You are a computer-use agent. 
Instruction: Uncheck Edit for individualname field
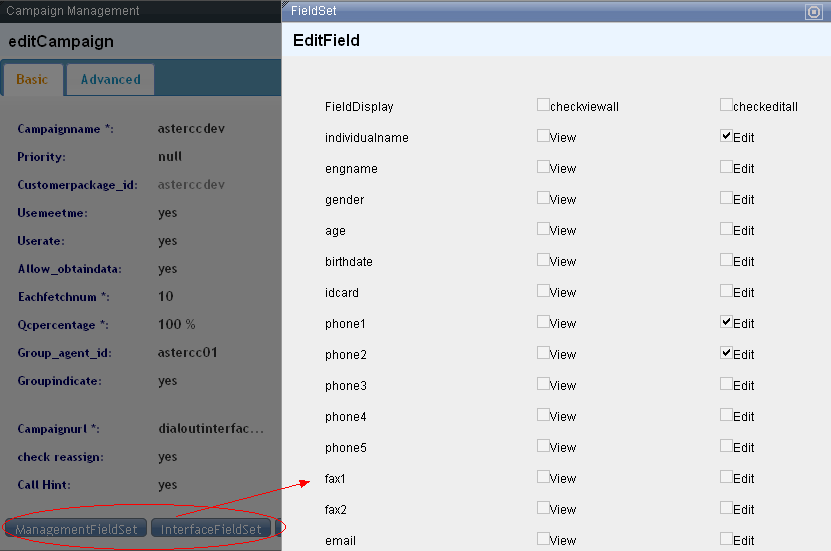(x=726, y=136)
